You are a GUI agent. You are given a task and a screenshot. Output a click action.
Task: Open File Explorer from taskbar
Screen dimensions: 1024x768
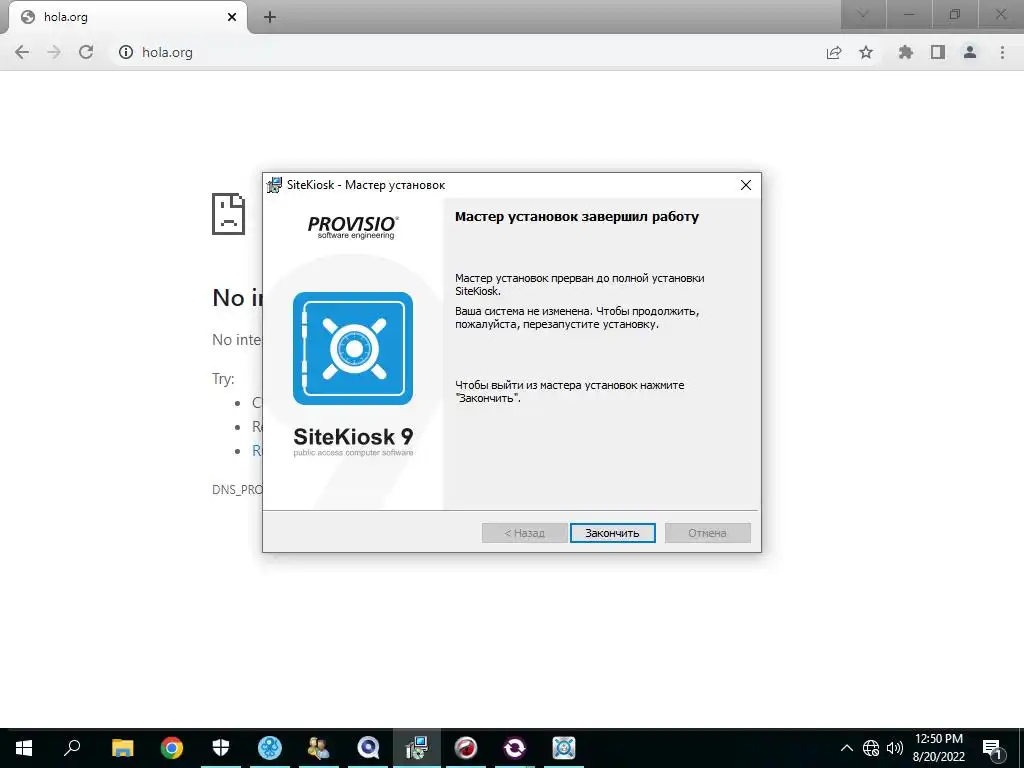[x=123, y=748]
